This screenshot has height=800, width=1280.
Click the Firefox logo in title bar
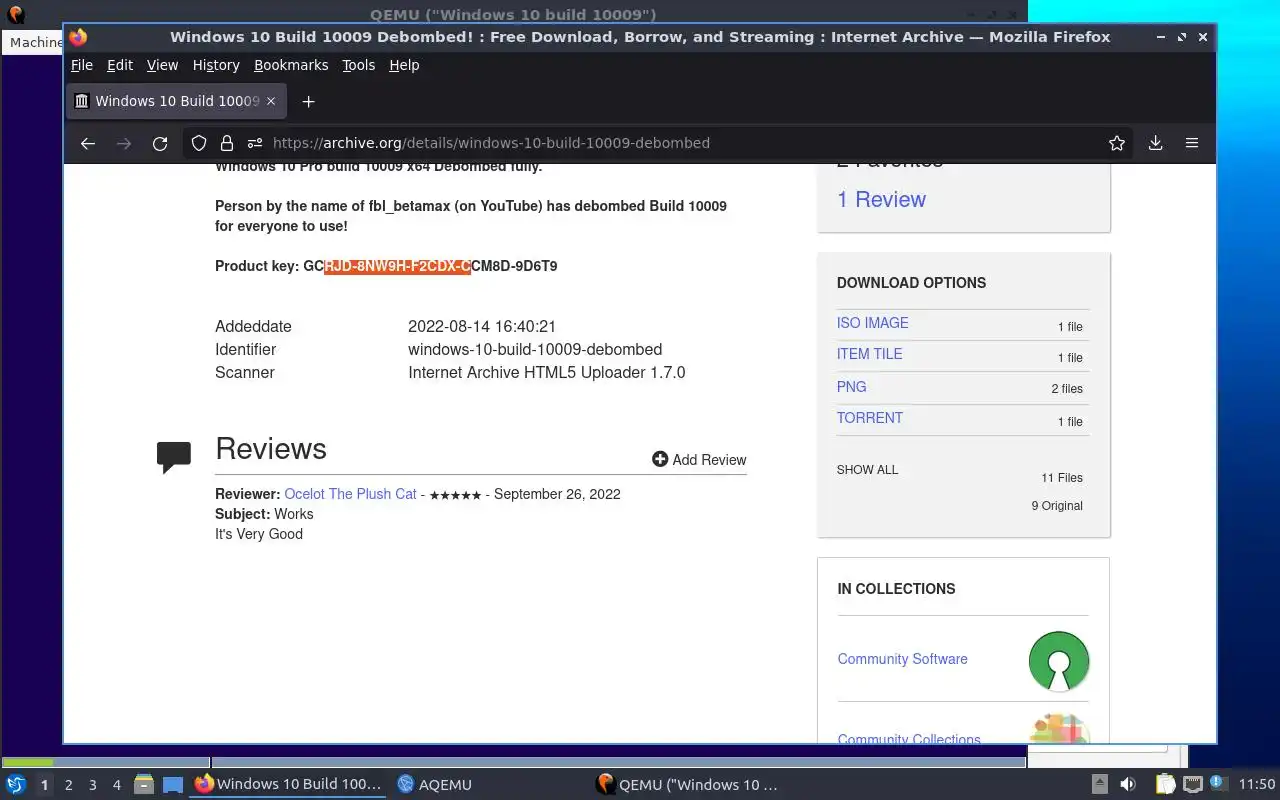[78, 37]
